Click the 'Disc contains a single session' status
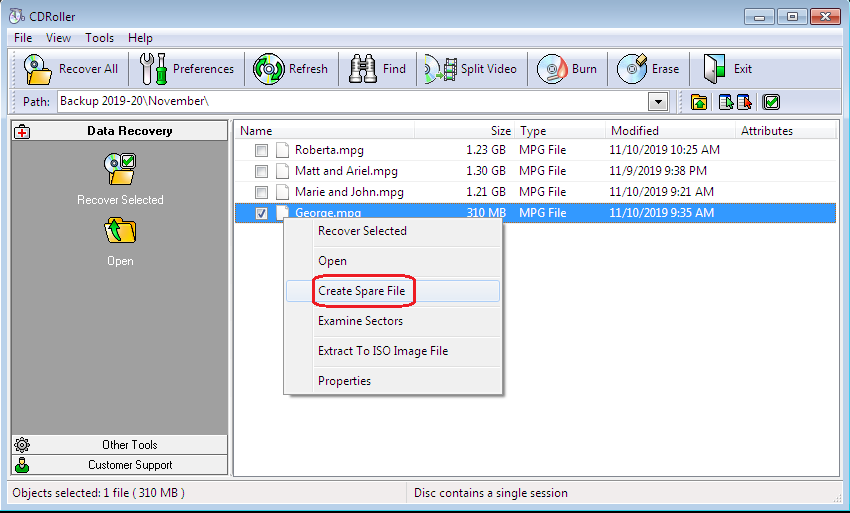The height and width of the screenshot is (513, 850). coord(491,493)
